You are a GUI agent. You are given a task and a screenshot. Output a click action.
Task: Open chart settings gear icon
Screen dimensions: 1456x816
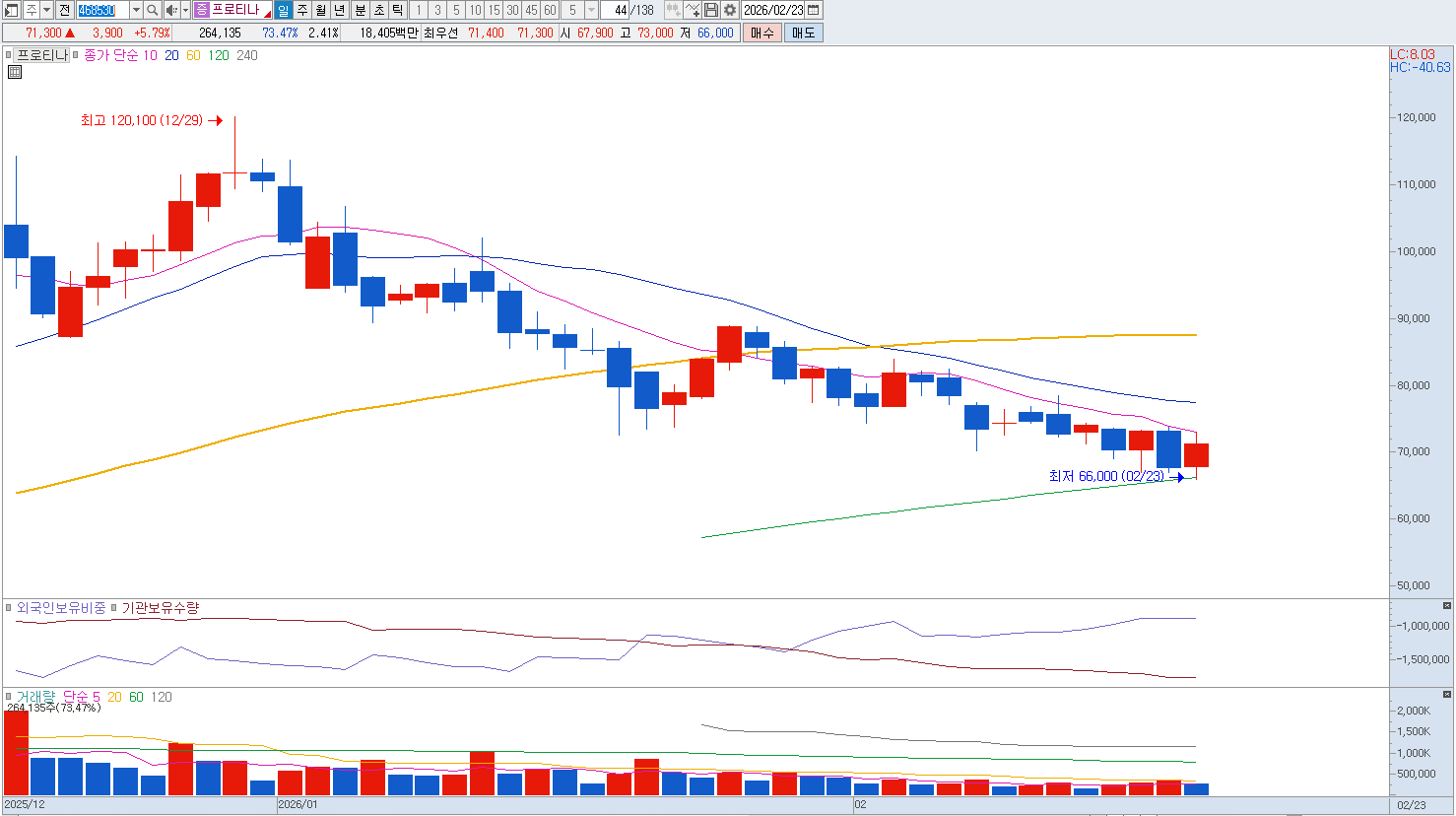(730, 10)
